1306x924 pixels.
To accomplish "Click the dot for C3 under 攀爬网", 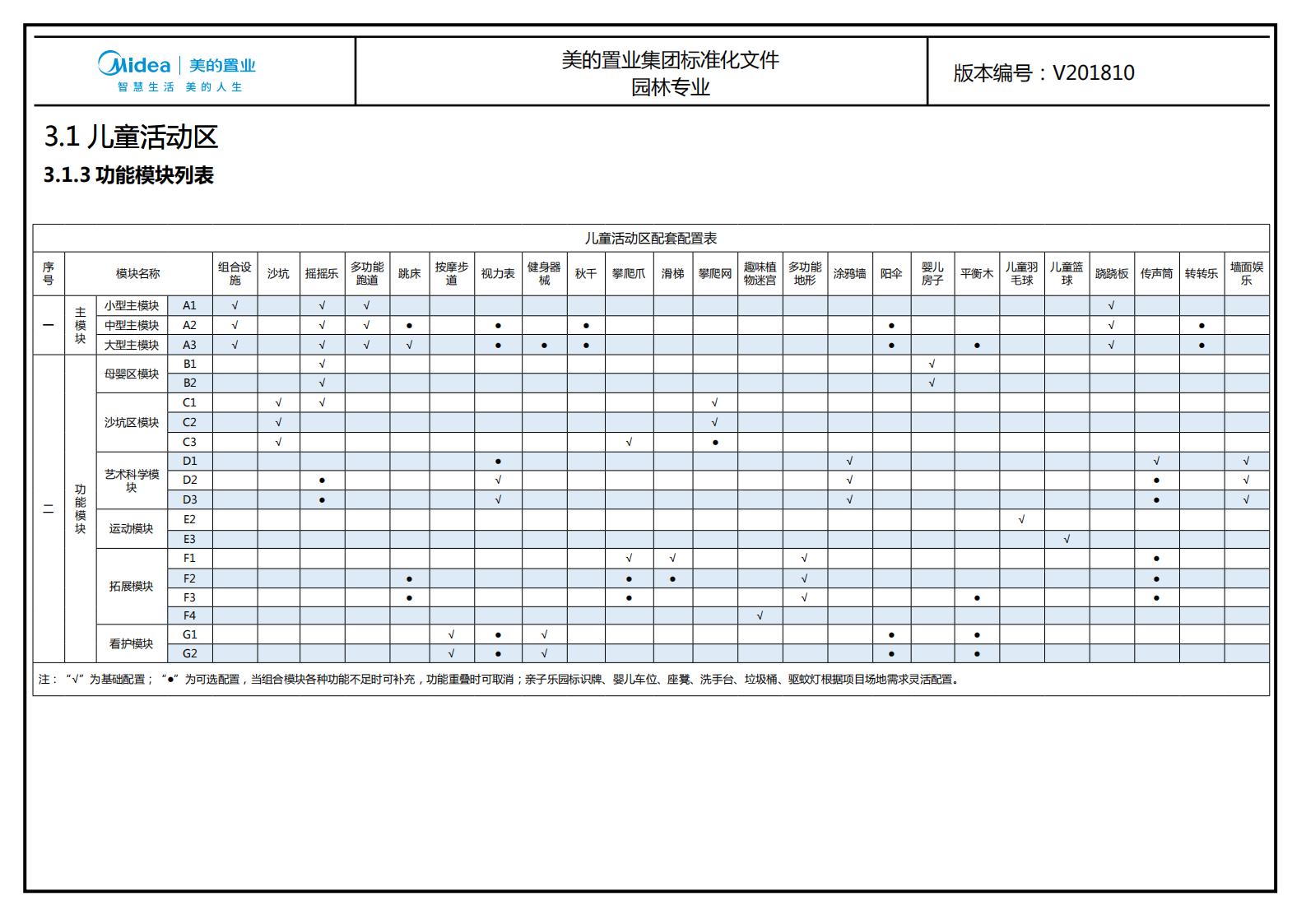I will [715, 442].
